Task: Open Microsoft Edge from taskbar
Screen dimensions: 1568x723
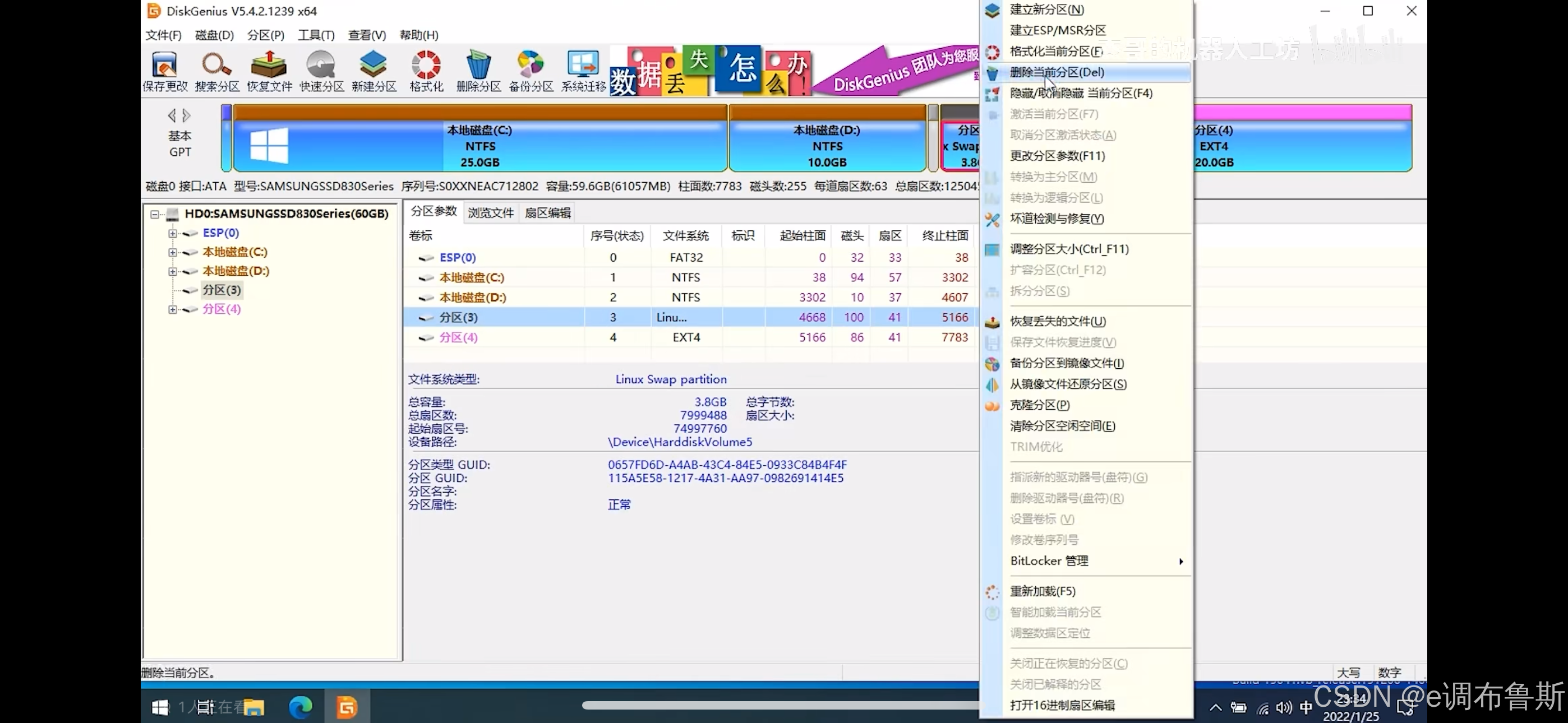Action: click(x=300, y=707)
